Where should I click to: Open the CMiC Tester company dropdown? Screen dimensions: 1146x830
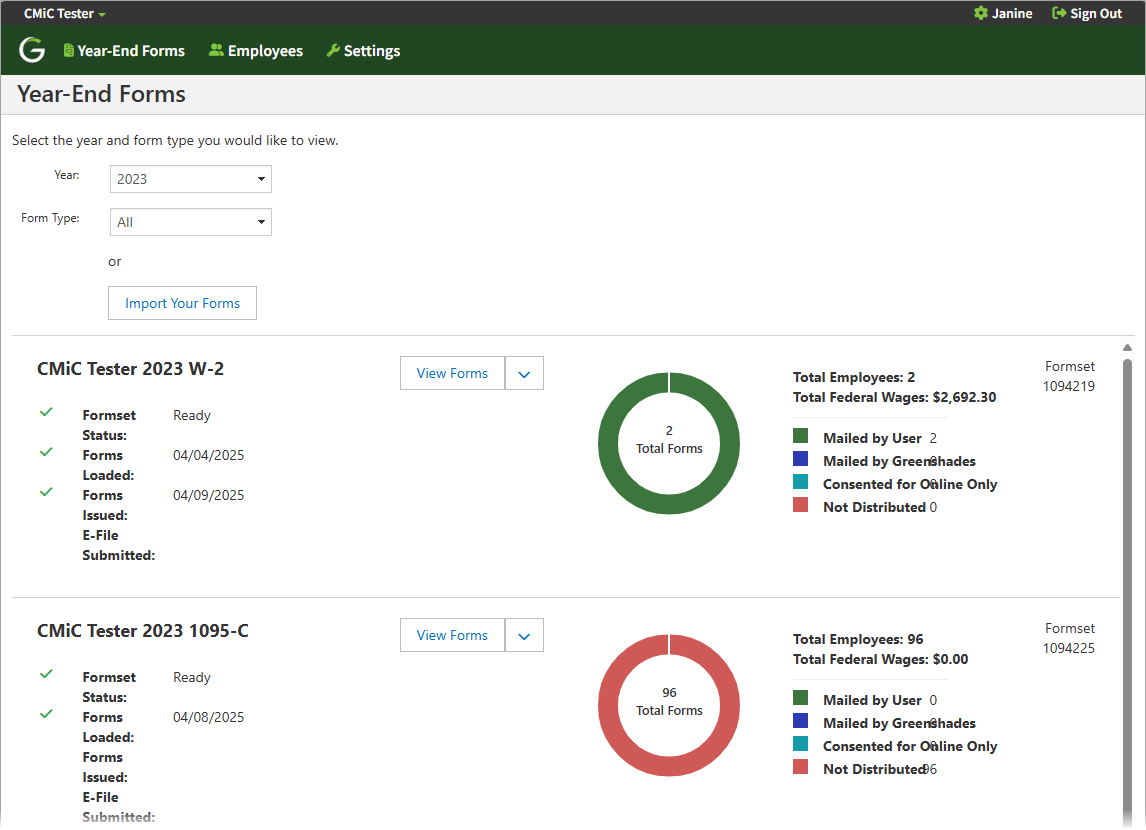[65, 13]
